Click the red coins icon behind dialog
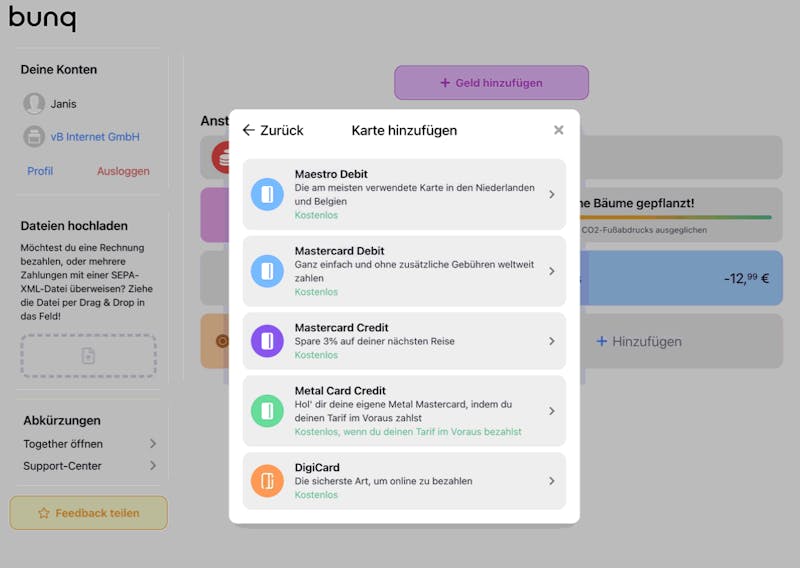800x568 pixels. click(220, 158)
